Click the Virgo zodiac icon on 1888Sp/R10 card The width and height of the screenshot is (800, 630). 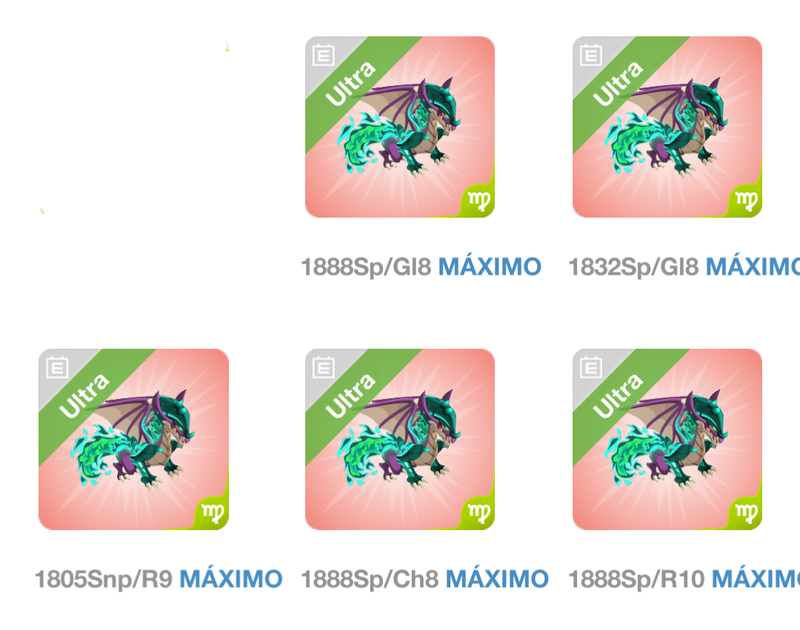[x=746, y=513]
